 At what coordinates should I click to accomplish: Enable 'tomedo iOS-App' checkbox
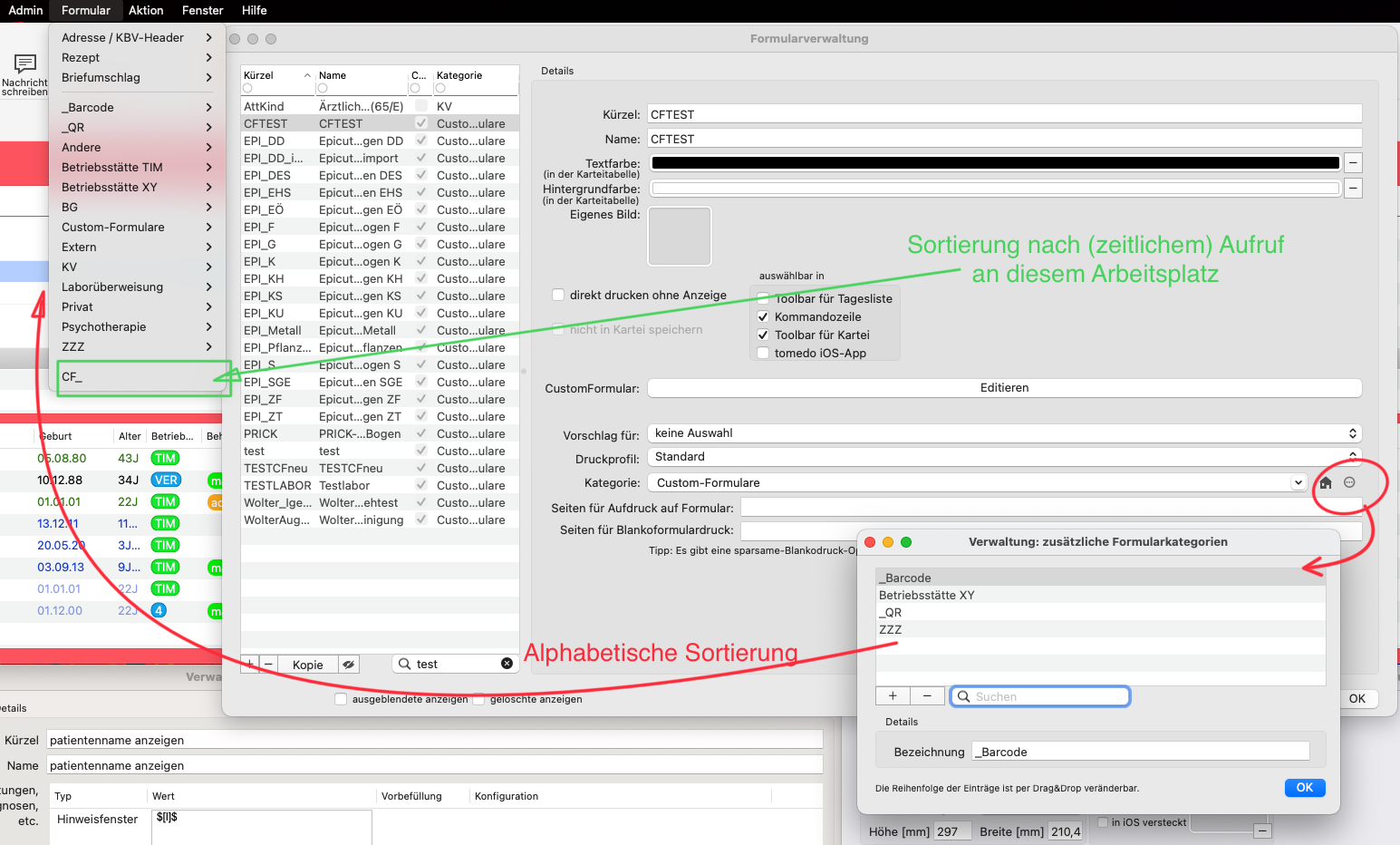tap(763, 353)
